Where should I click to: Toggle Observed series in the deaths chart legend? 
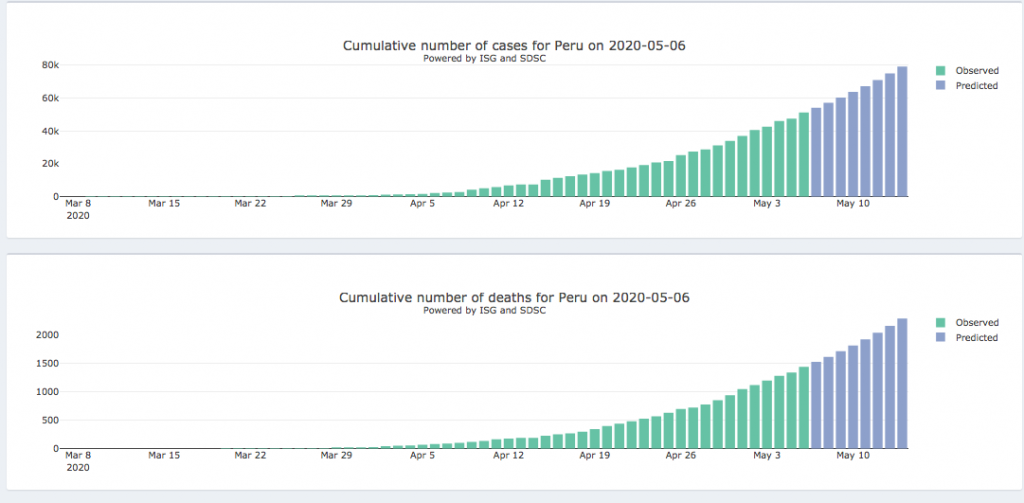(x=976, y=323)
